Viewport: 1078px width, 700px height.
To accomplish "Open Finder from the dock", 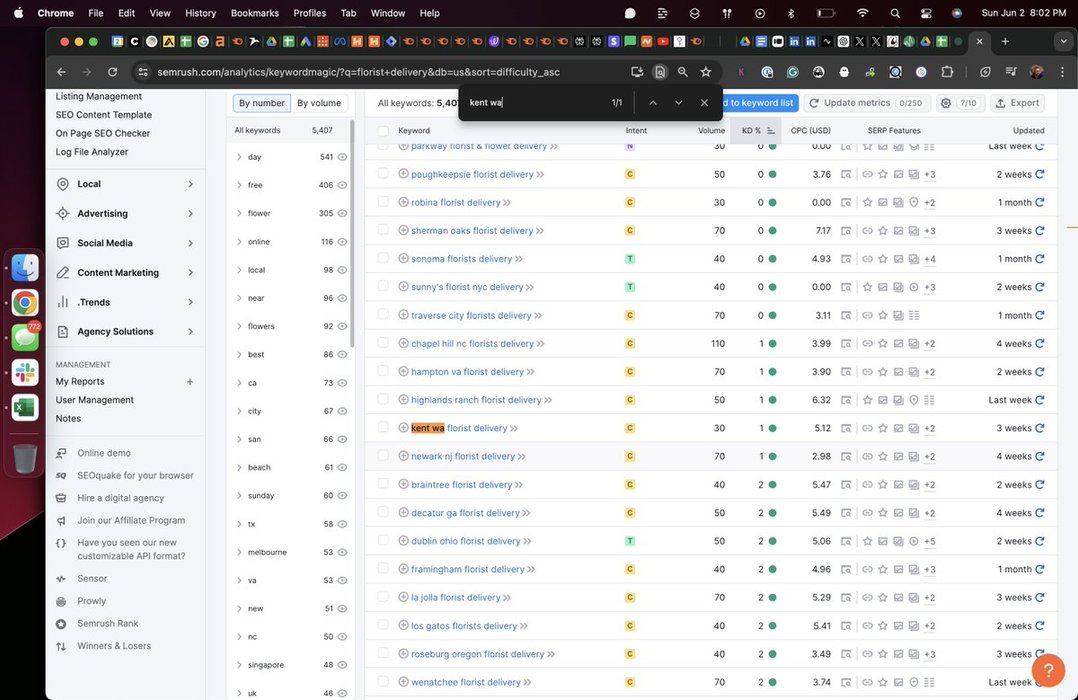I will point(25,268).
